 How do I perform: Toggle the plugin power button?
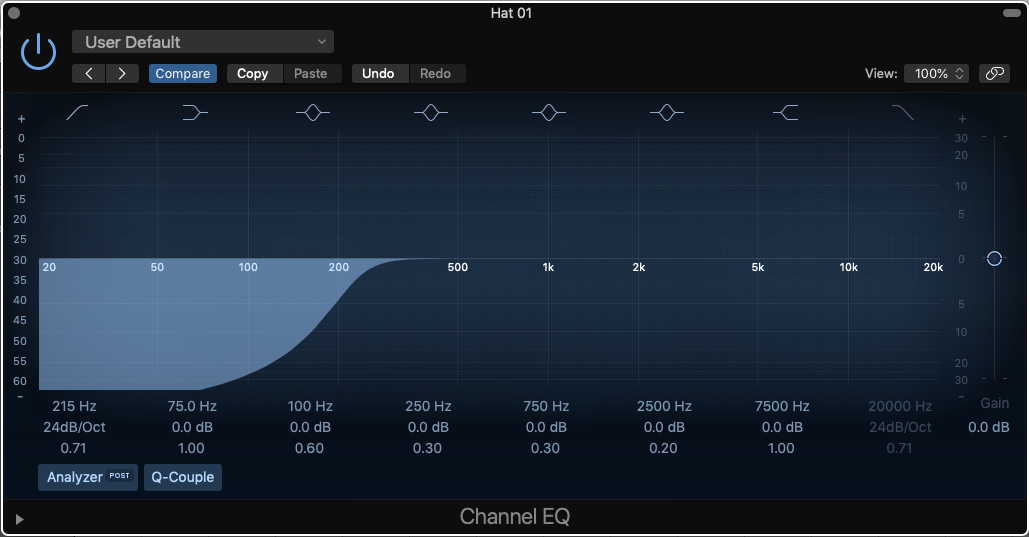point(38,52)
